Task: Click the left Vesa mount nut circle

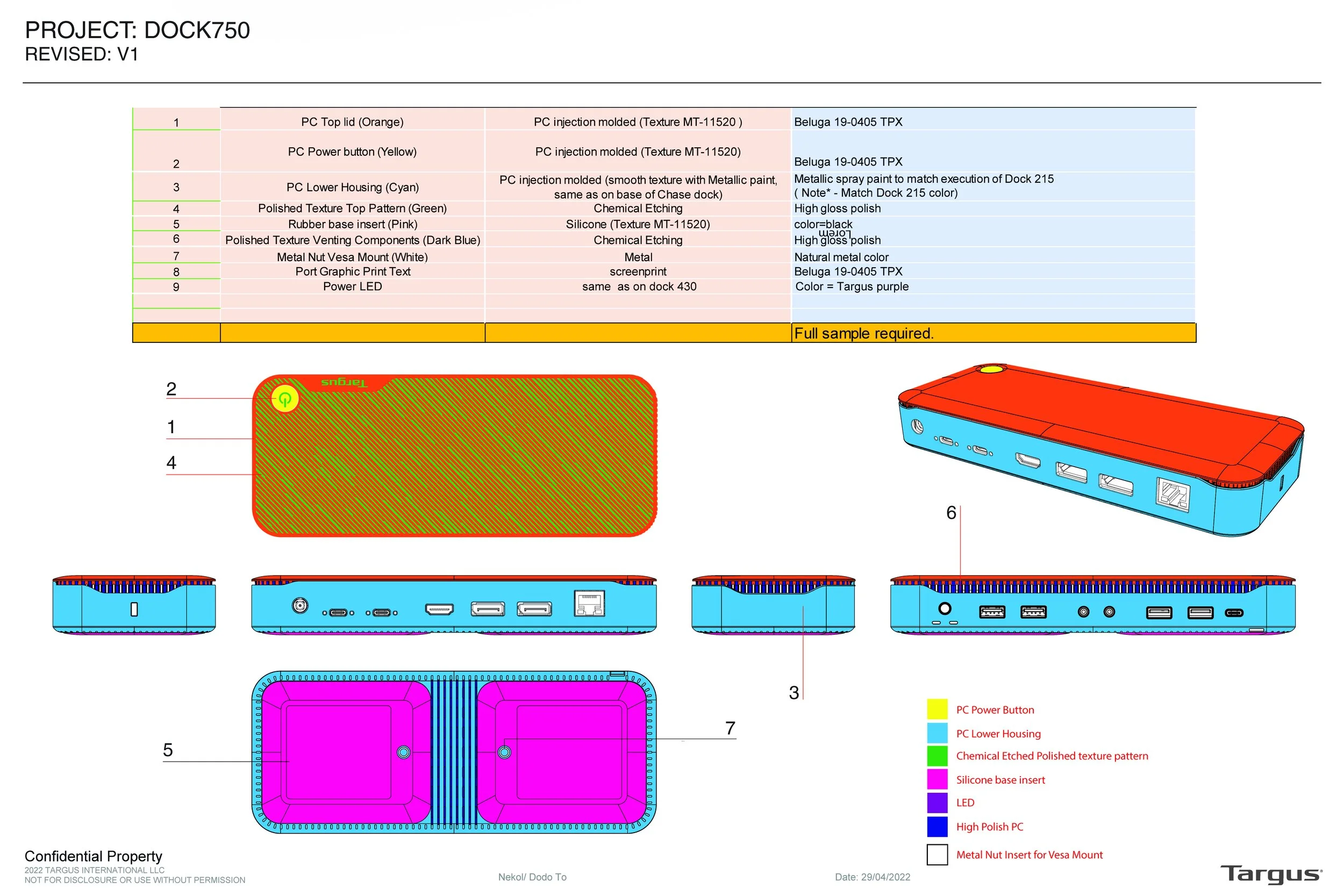Action: click(403, 752)
